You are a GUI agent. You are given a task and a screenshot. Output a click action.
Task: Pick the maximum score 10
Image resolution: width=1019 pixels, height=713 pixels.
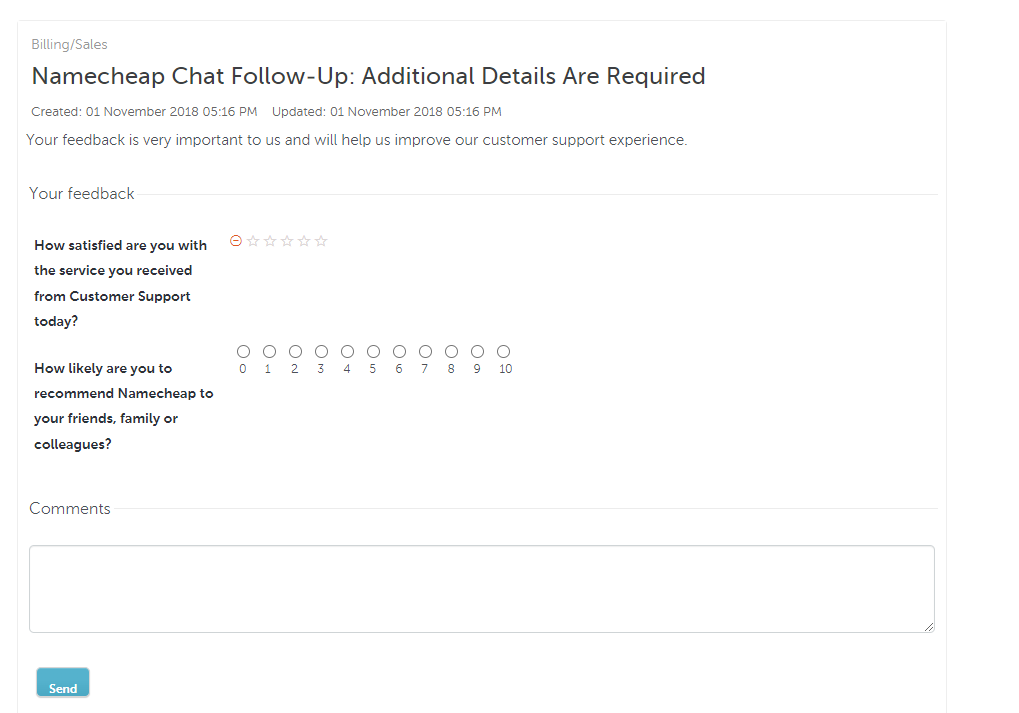click(x=503, y=351)
